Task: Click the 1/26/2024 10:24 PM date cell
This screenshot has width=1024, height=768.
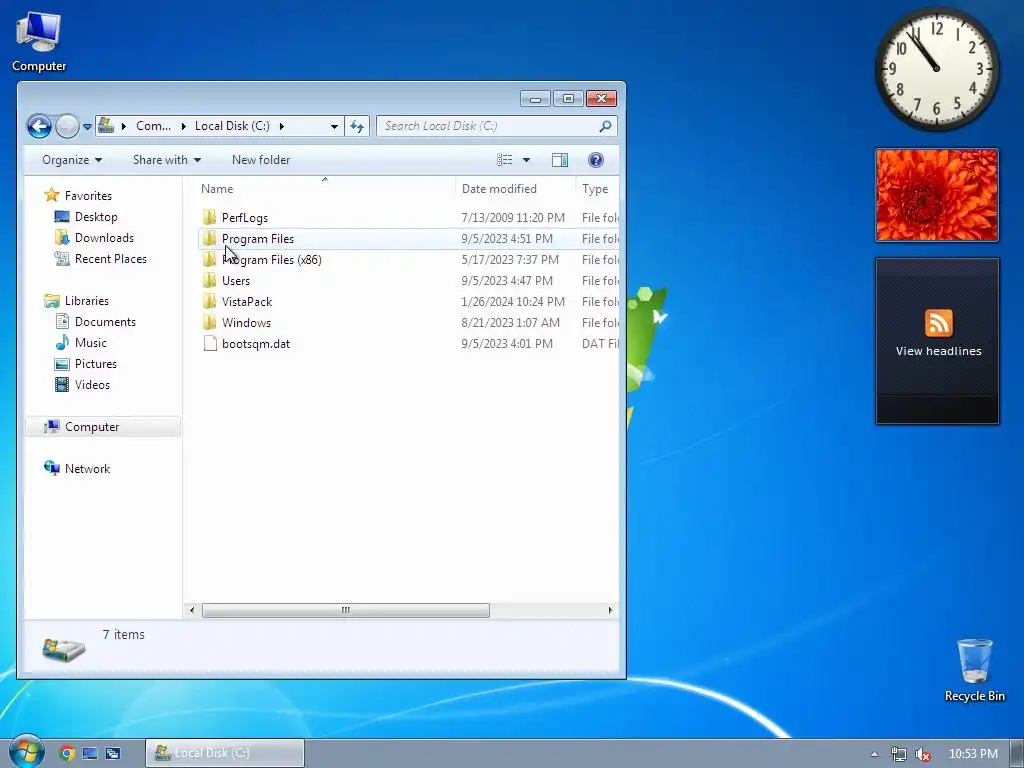Action: 513,302
